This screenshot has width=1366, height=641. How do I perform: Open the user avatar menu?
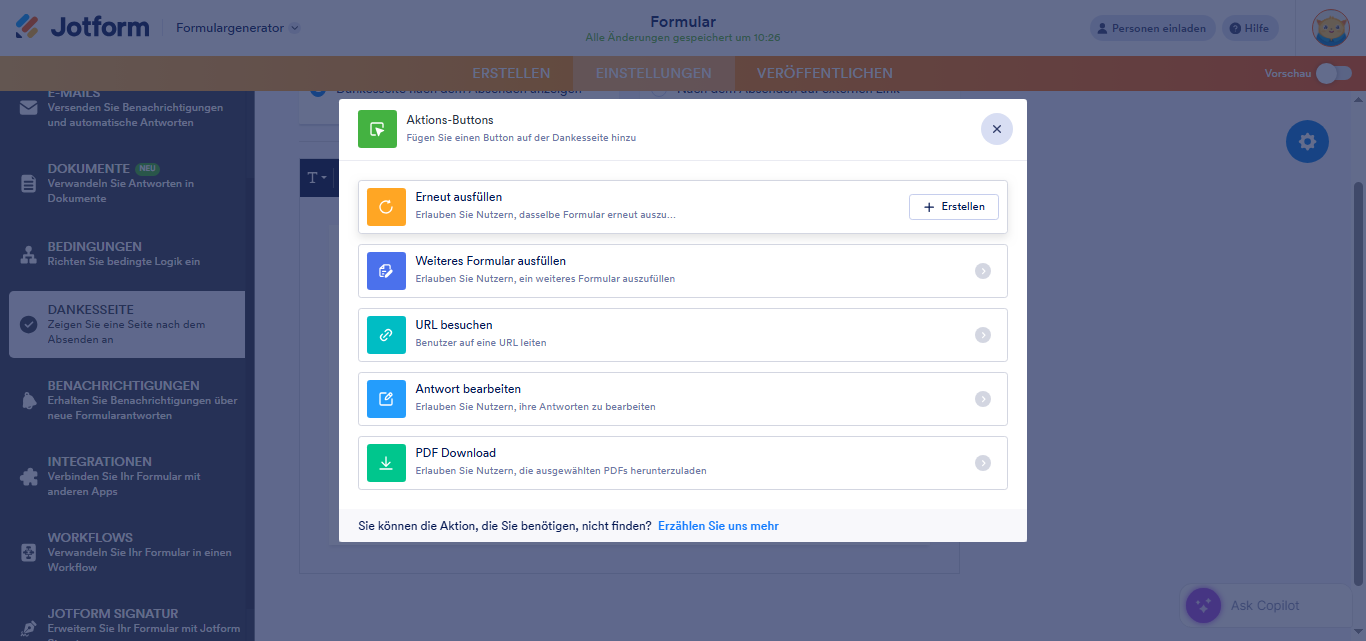click(1331, 28)
